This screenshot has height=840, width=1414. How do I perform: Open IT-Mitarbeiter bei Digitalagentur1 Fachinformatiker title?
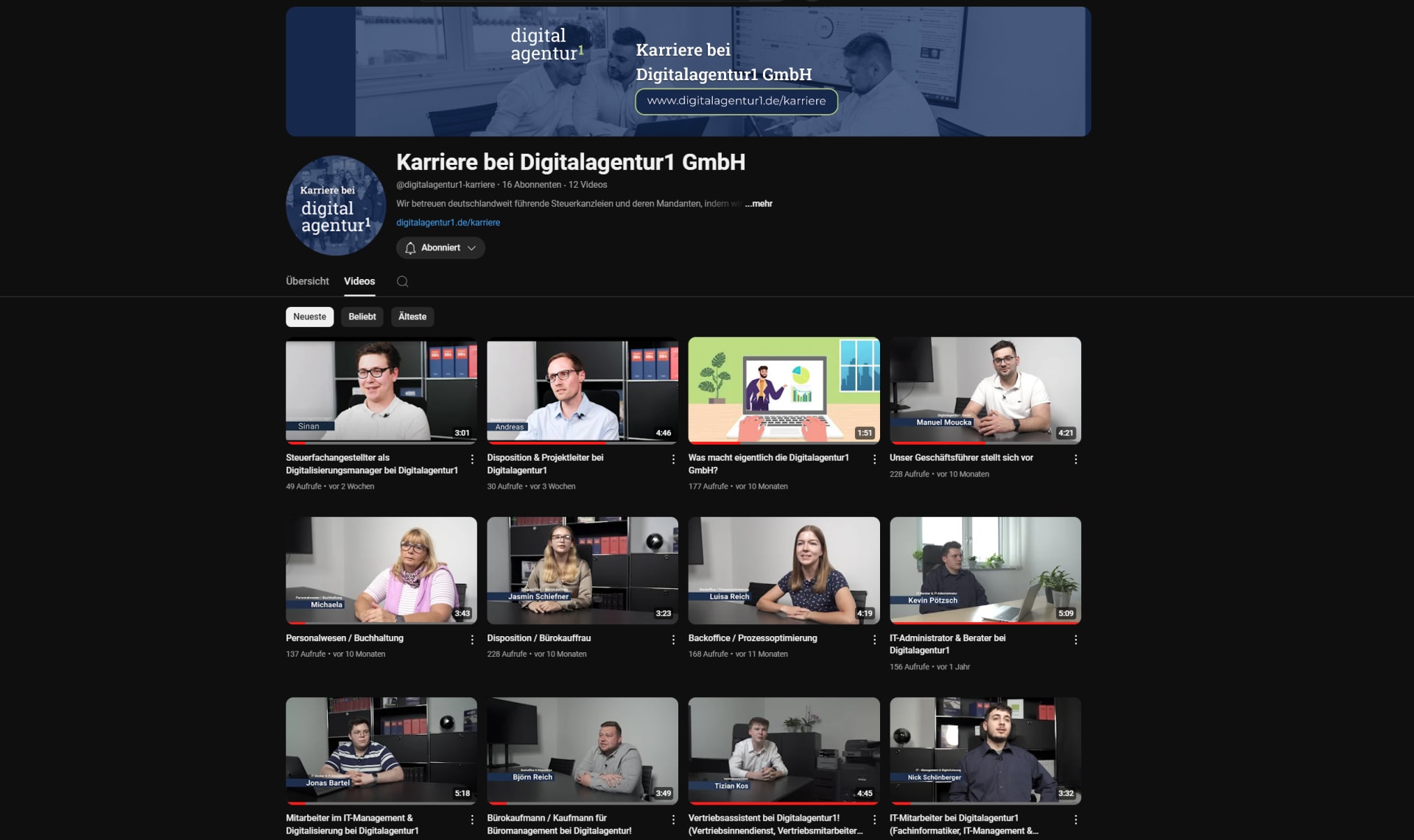[x=964, y=825]
